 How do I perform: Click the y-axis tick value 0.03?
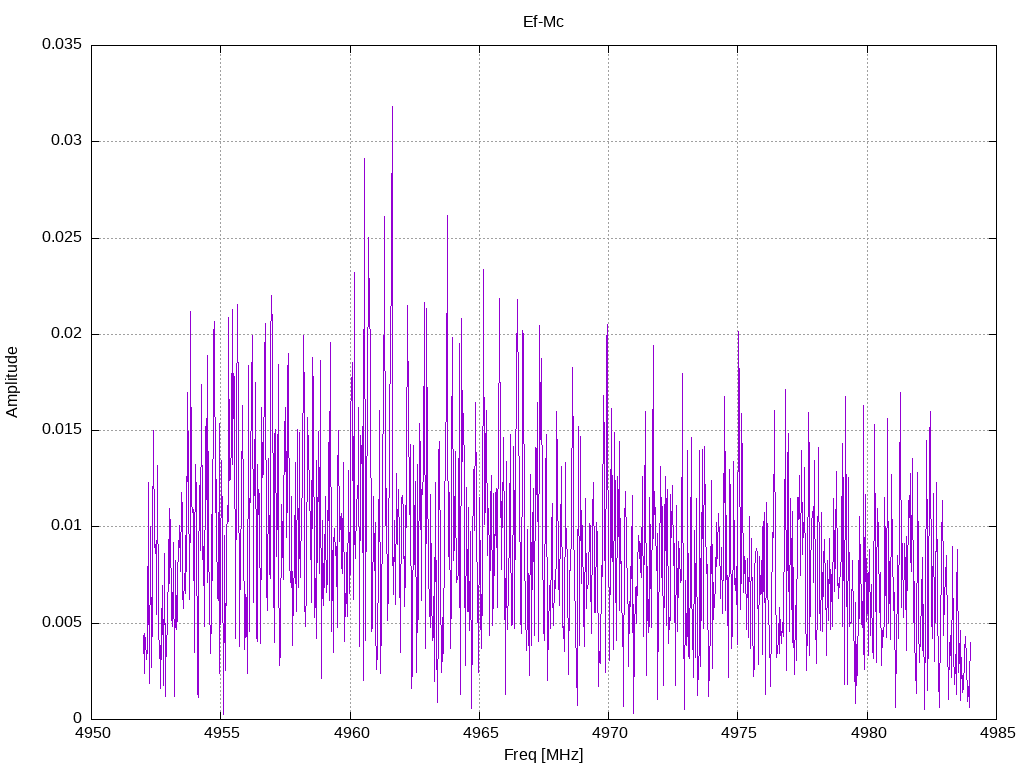(67, 140)
